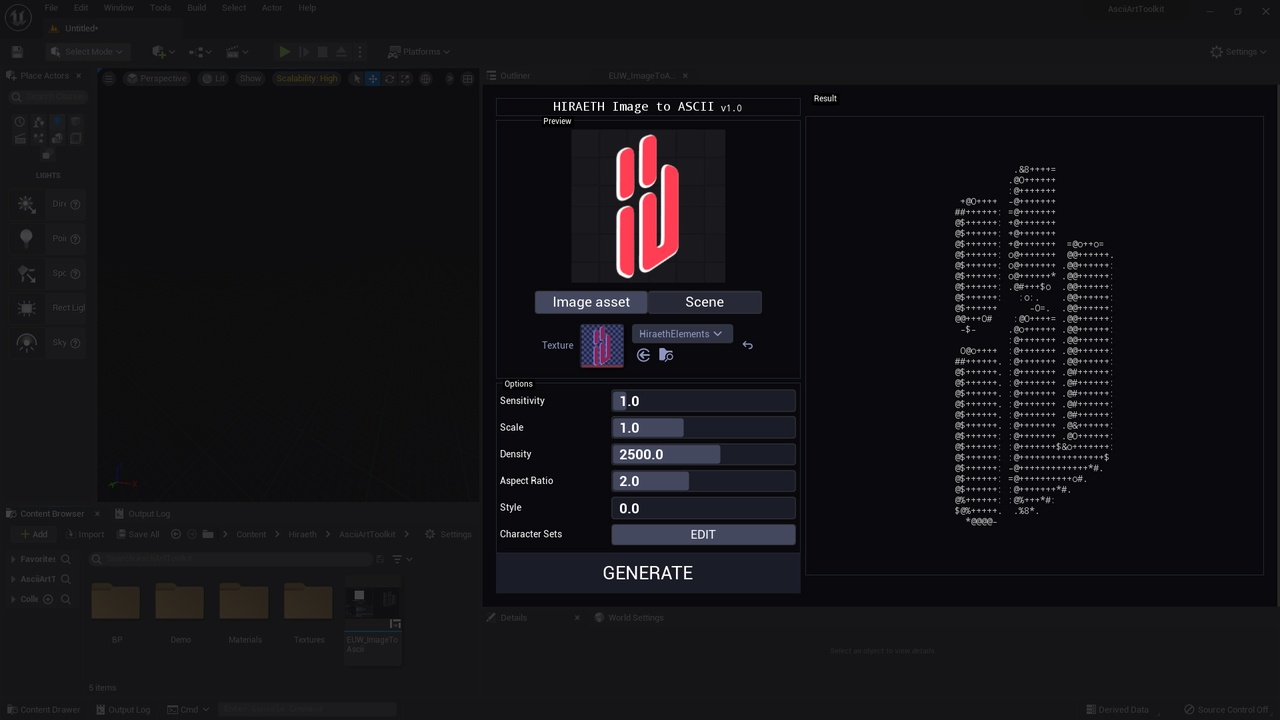Open the Content Drawer
The image size is (1280, 720).
coord(44,710)
